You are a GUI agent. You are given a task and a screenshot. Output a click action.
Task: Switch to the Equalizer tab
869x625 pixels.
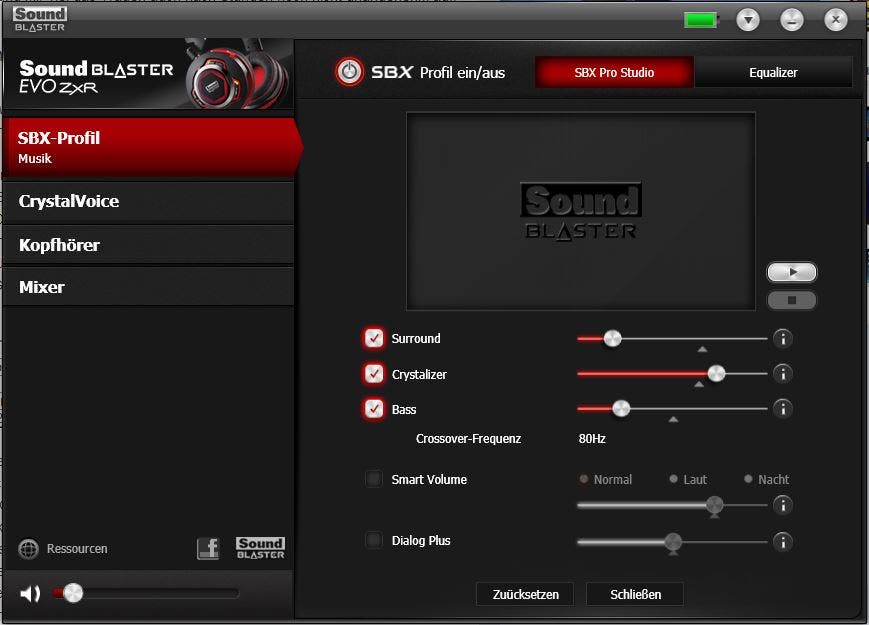[x=773, y=72]
